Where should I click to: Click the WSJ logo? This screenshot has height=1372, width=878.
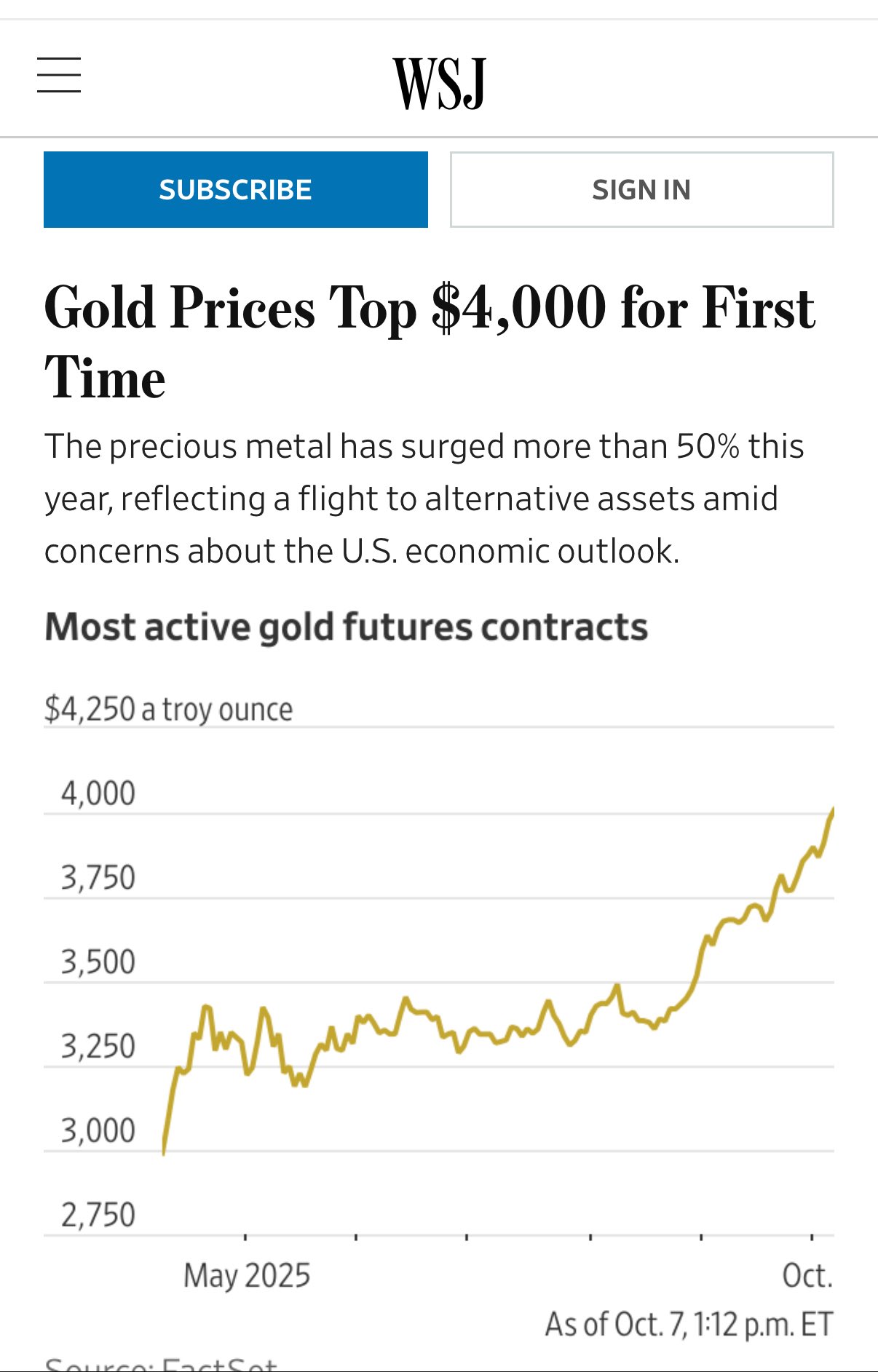[440, 83]
